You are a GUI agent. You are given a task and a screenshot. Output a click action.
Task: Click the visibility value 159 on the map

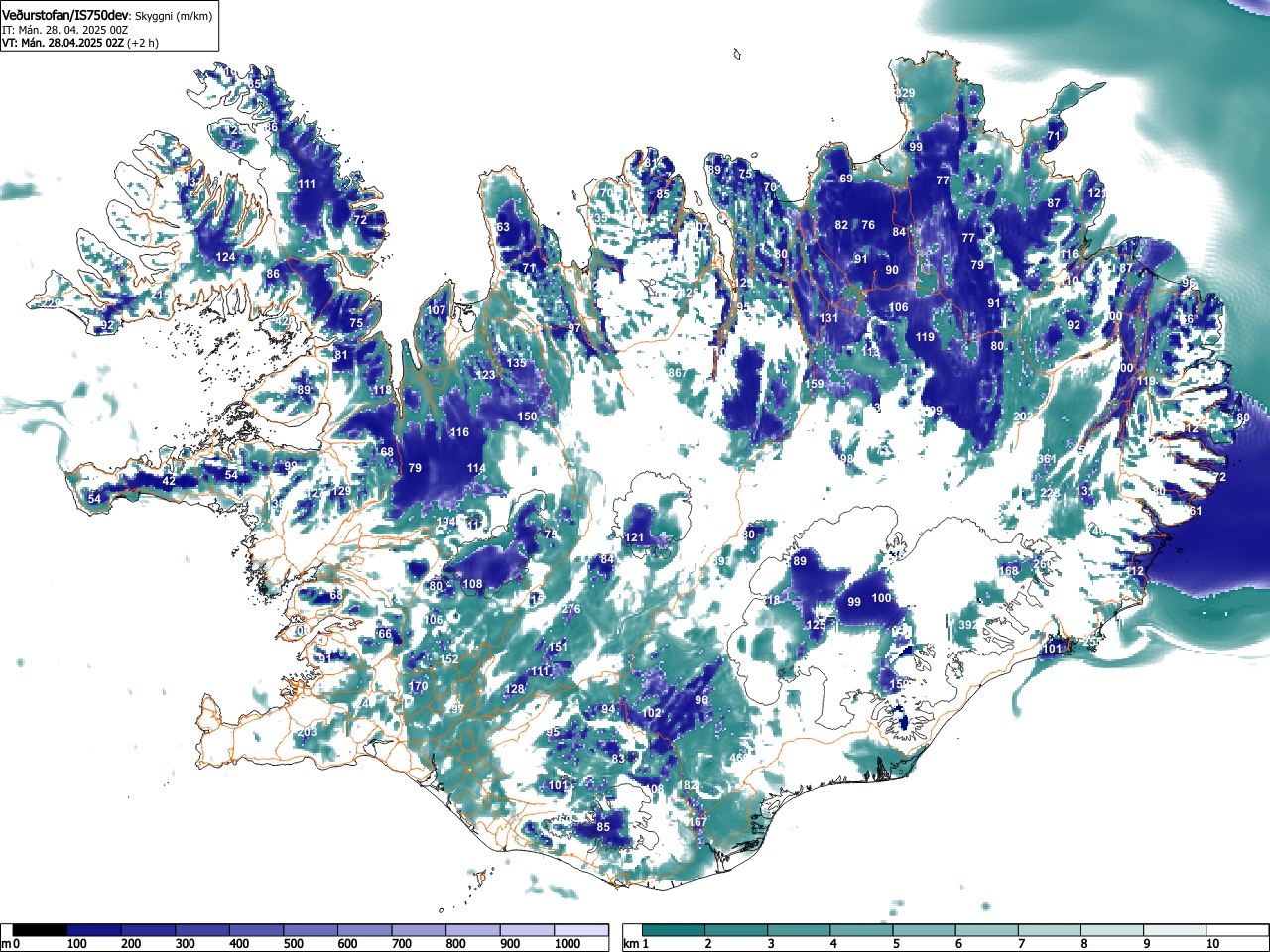814,384
